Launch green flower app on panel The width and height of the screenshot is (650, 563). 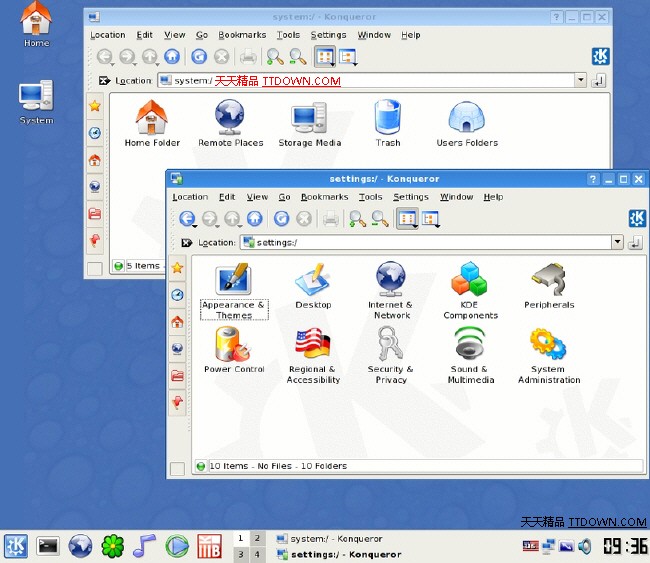[x=113, y=546]
